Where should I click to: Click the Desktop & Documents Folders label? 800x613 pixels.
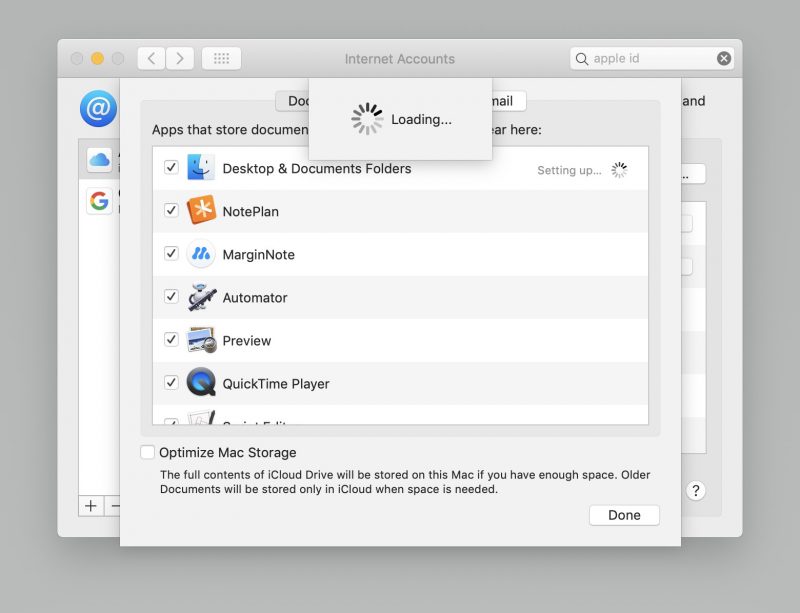pyautogui.click(x=317, y=169)
